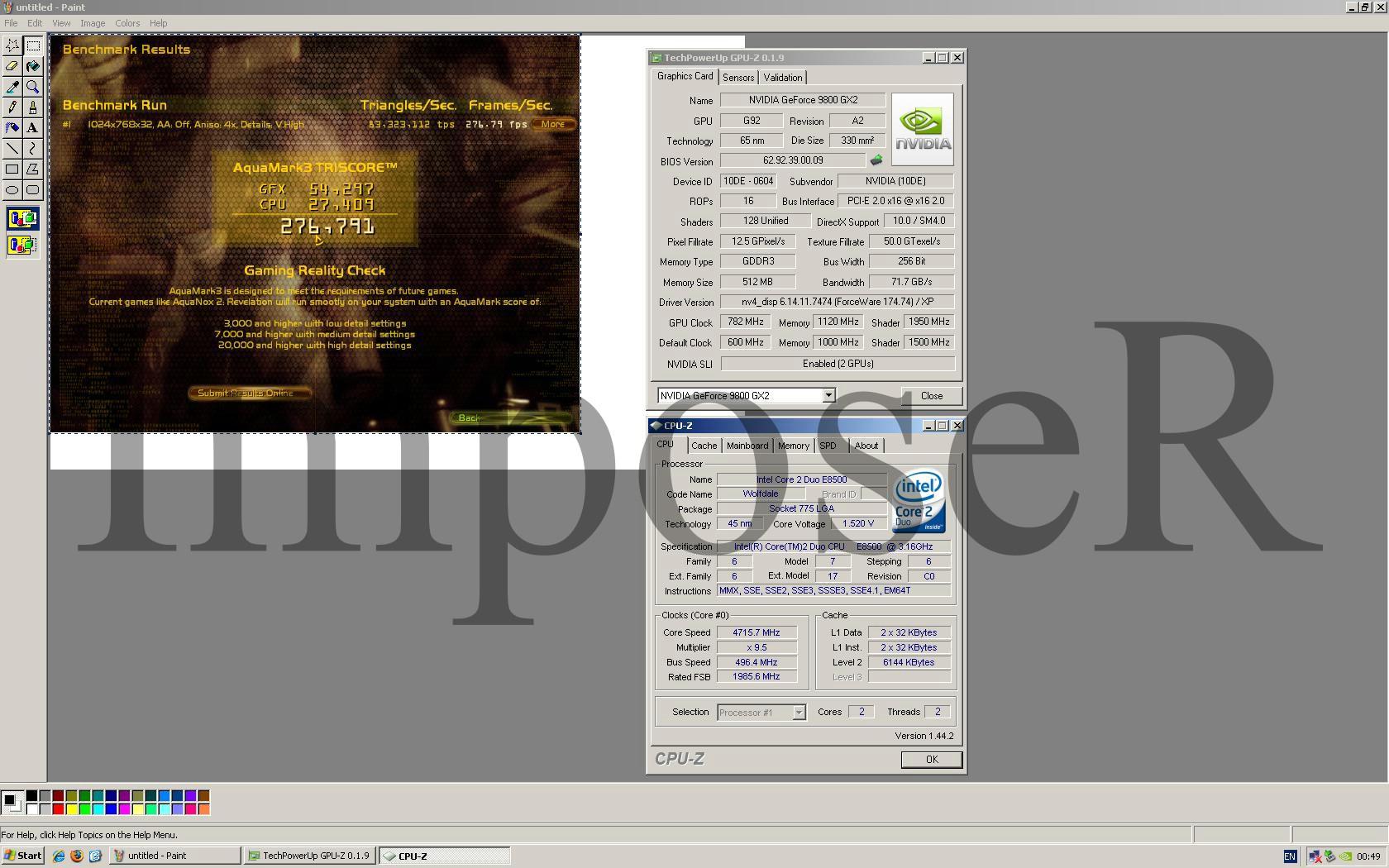Screen dimensions: 1389x868
Task: Open the Image menu in Paint
Action: point(93,23)
